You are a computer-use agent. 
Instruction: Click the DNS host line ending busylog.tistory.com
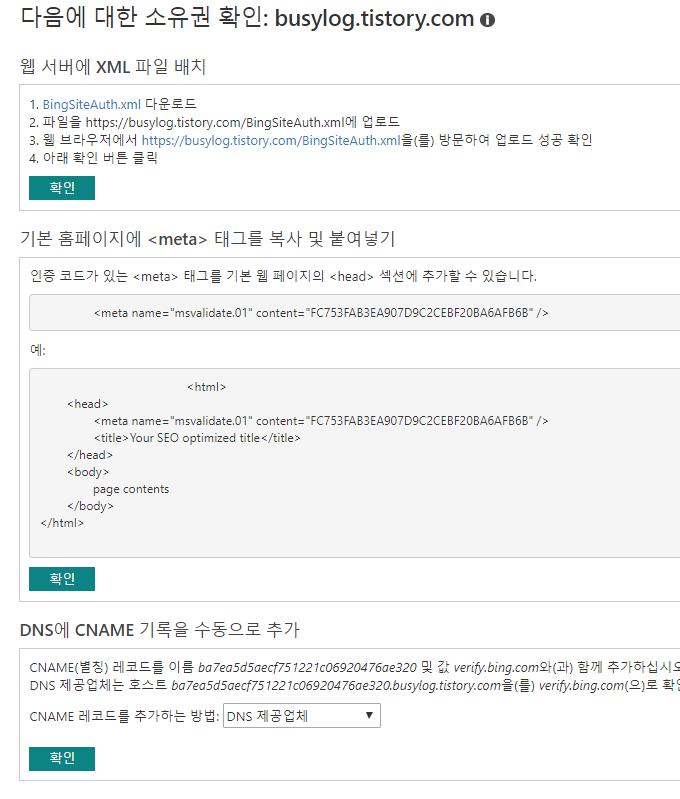[x=354, y=685]
